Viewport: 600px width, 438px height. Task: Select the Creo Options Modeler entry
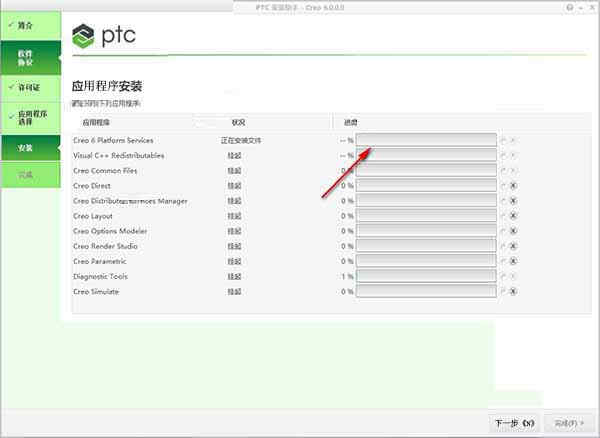110,231
